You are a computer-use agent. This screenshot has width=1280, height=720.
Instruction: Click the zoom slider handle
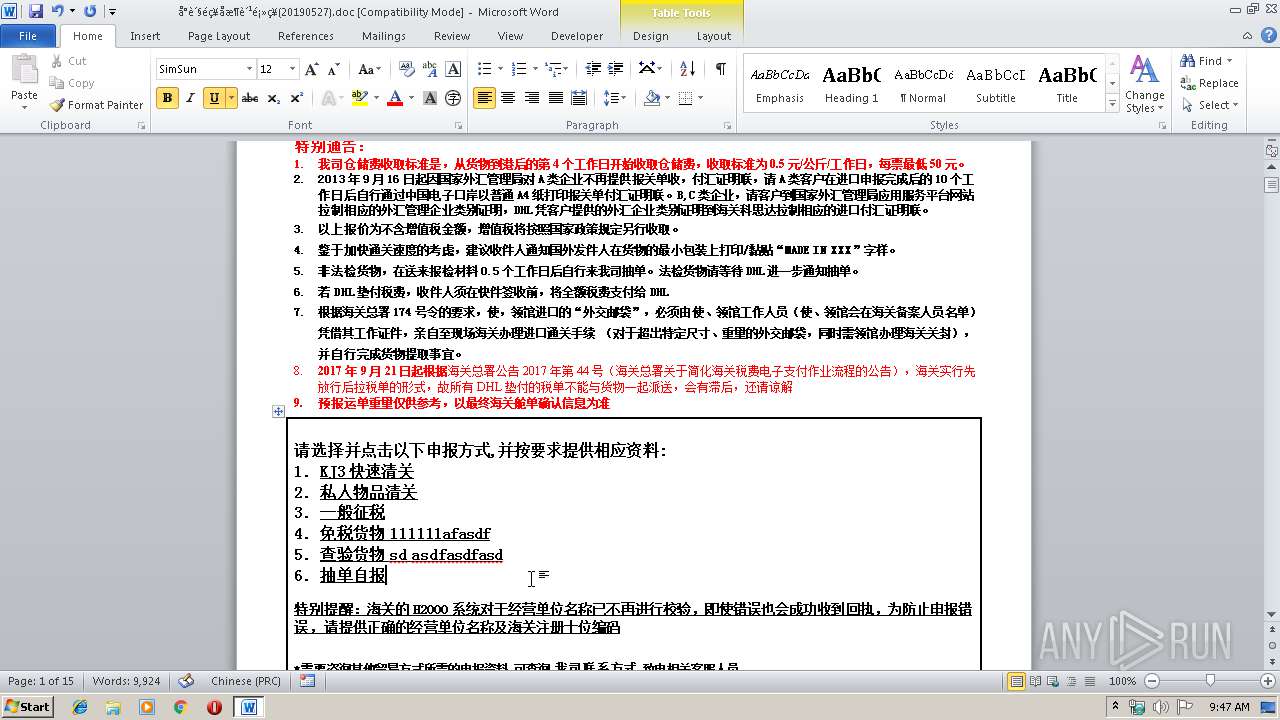(x=1210, y=681)
